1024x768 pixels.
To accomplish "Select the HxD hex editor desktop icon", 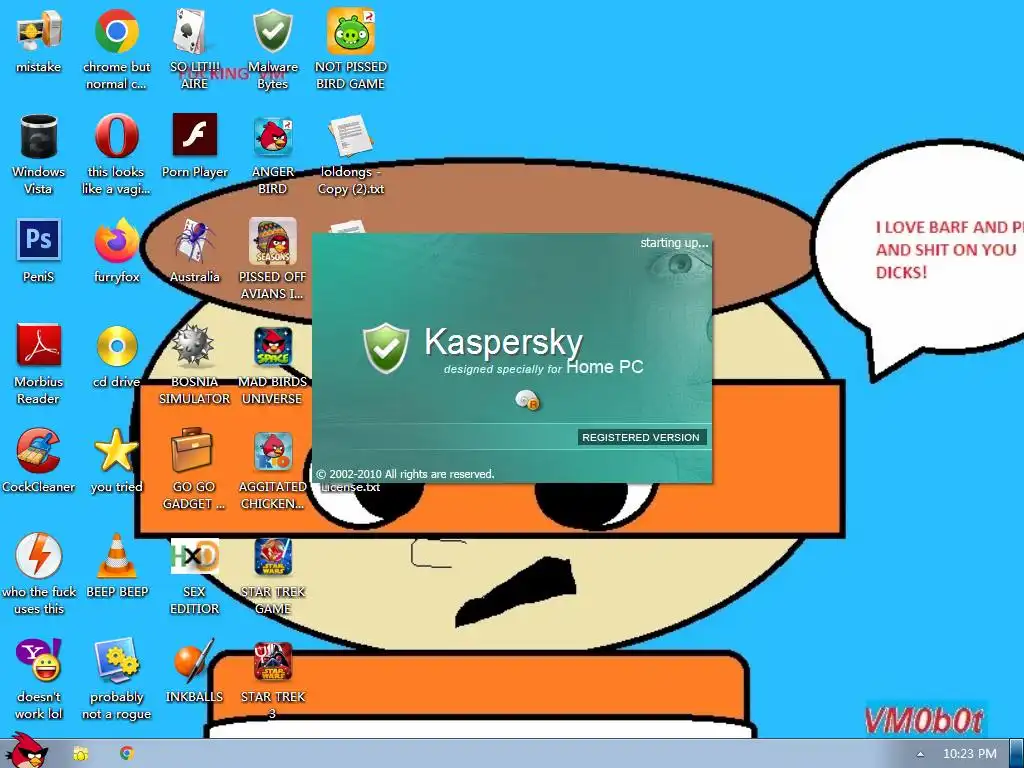I will (194, 556).
